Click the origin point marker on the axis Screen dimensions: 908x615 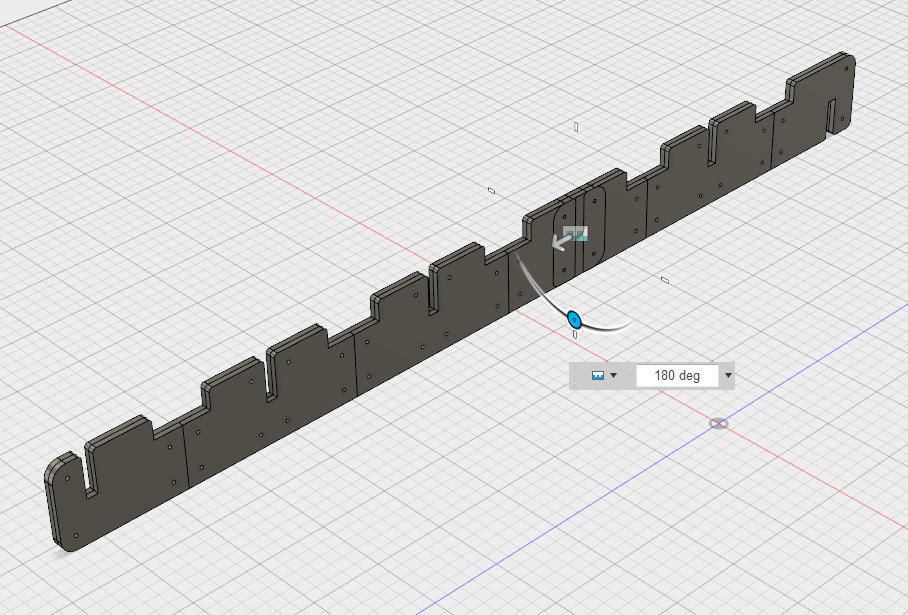(718, 424)
